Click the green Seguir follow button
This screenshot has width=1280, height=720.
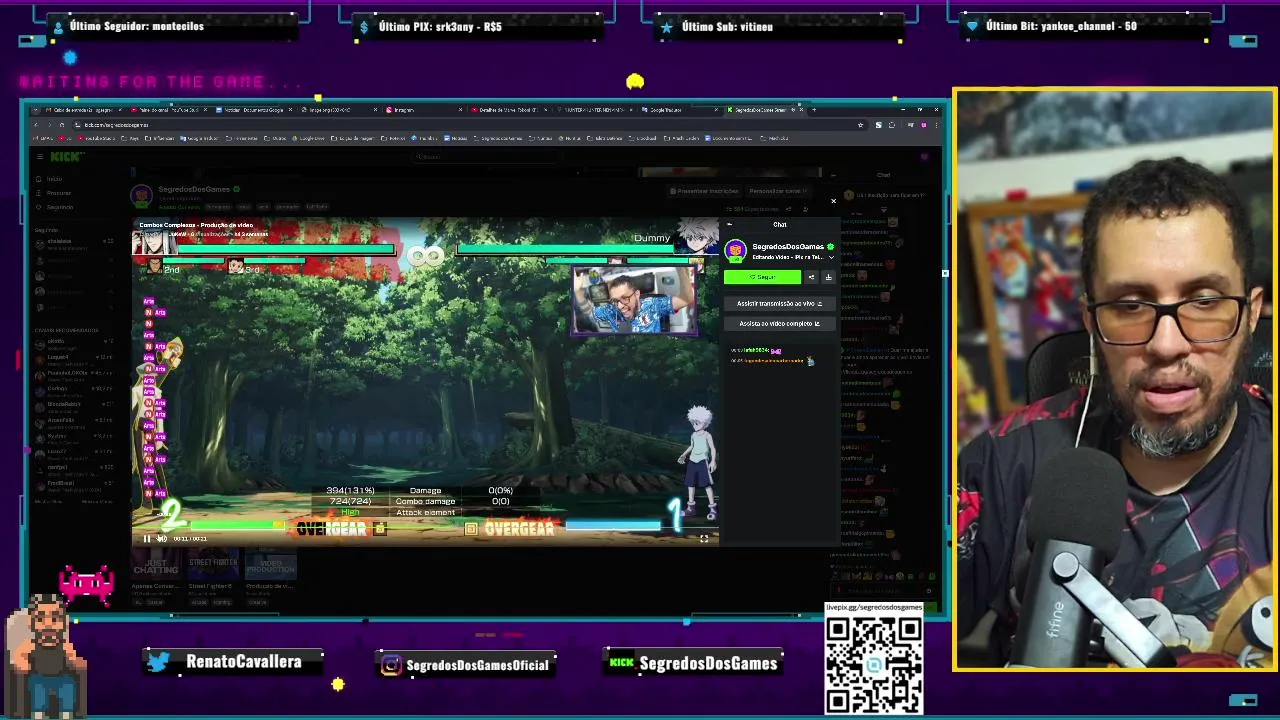click(x=762, y=277)
